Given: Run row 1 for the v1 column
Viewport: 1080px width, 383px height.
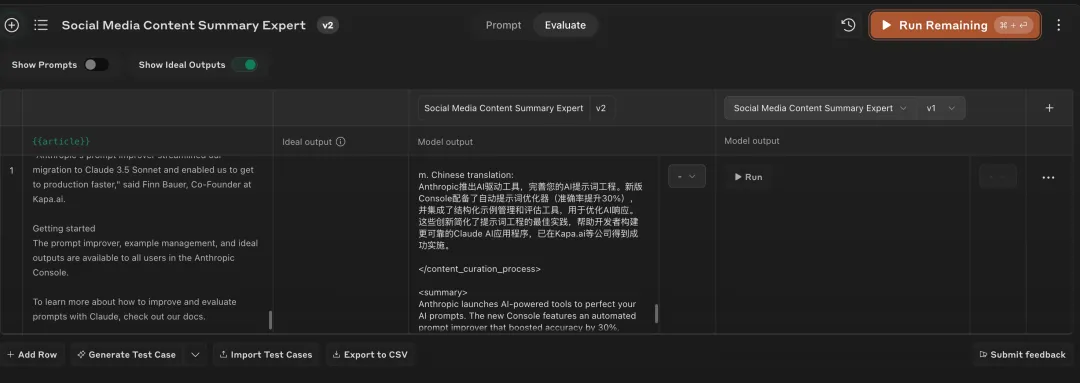Looking at the screenshot, I should pyautogui.click(x=748, y=177).
